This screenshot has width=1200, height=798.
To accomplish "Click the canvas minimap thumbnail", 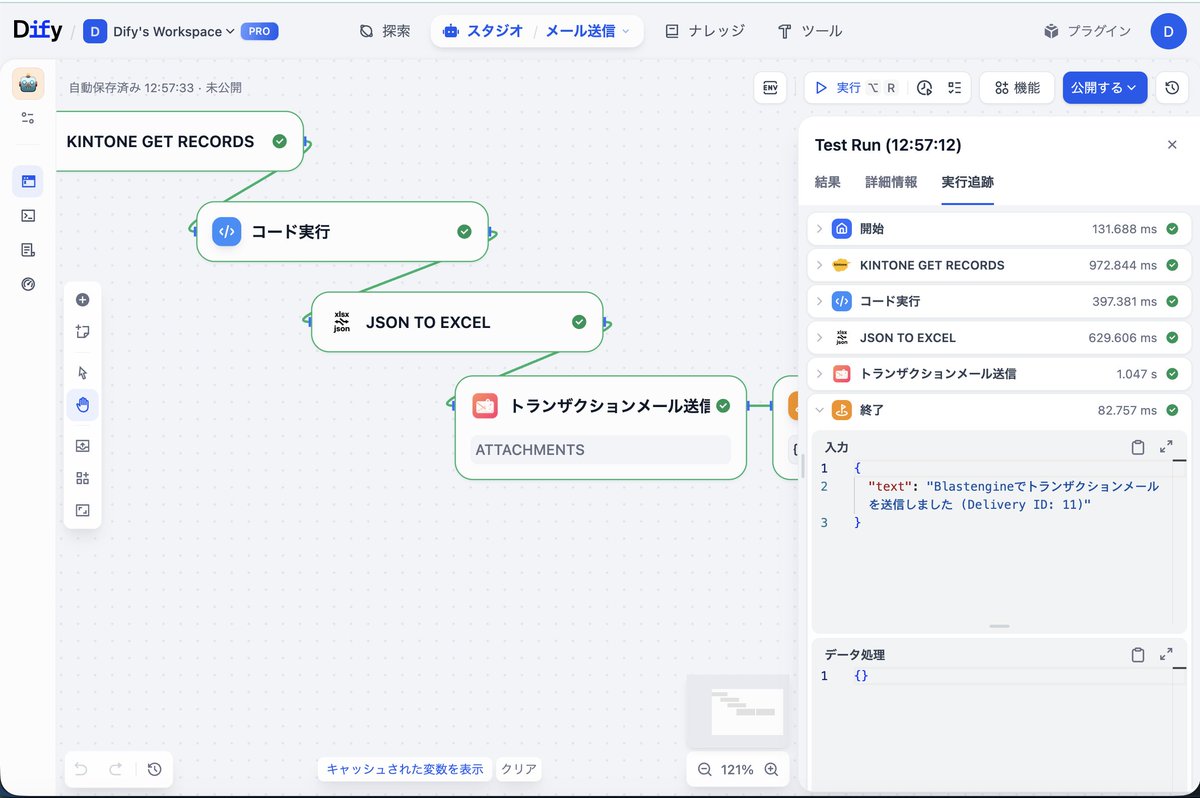I will [x=737, y=711].
